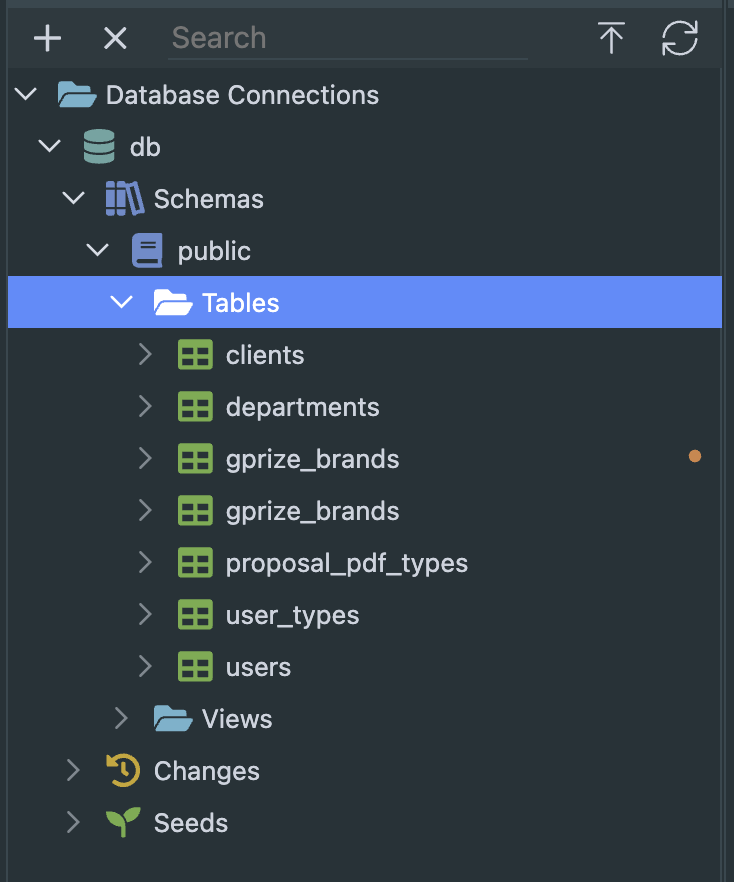734x882 pixels.
Task: Select the user_types table
Action: tap(291, 614)
